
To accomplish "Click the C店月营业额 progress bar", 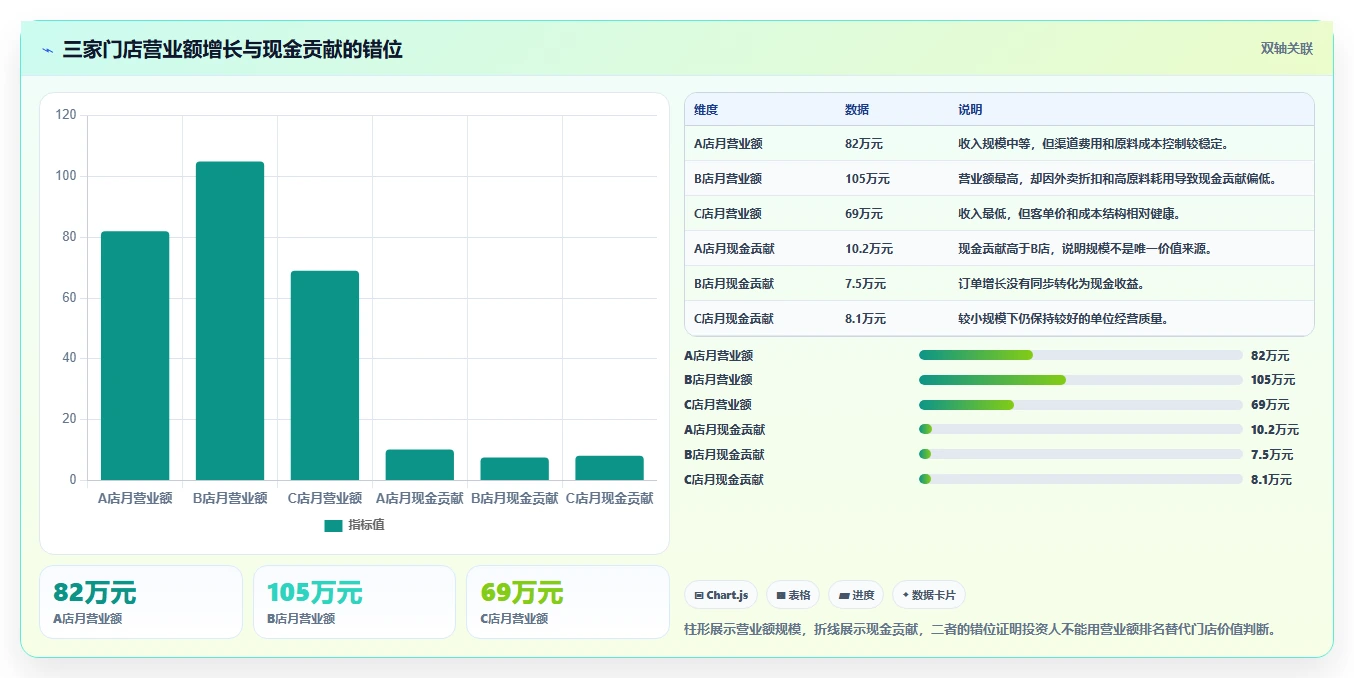I will [x=1081, y=405].
